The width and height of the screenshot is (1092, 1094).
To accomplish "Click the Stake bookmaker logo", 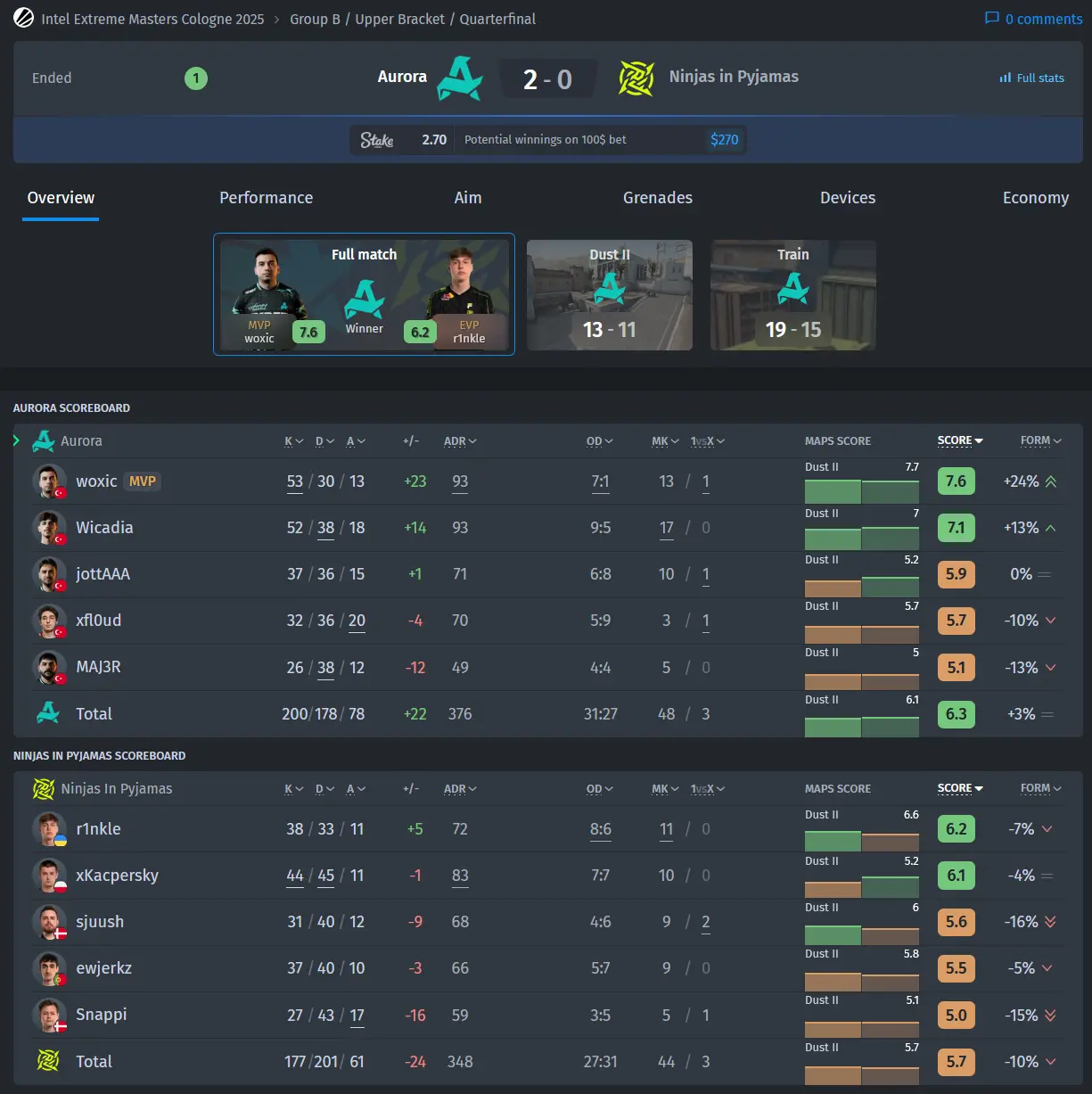I will click(x=377, y=140).
